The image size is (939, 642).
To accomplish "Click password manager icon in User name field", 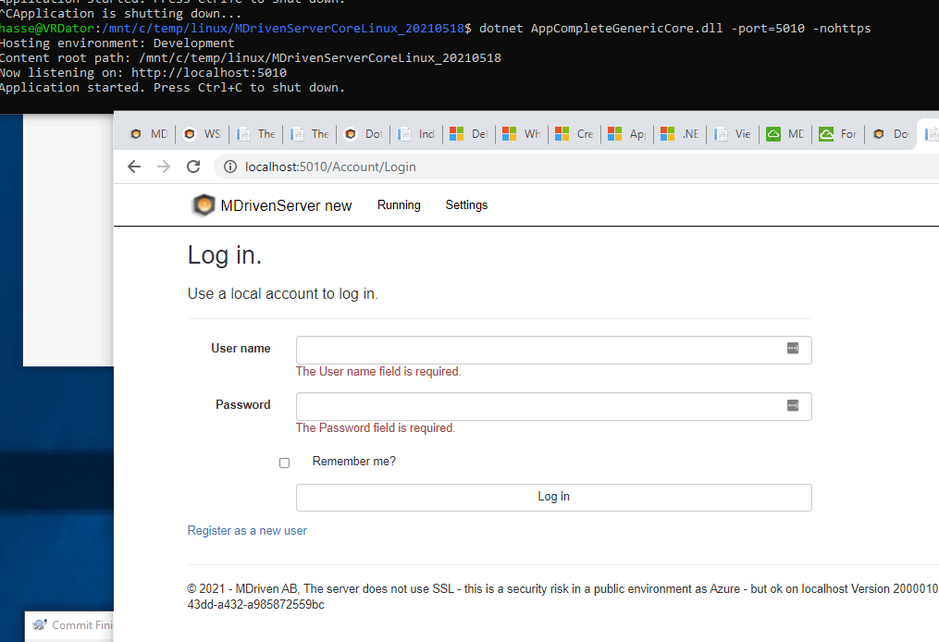I will point(792,349).
